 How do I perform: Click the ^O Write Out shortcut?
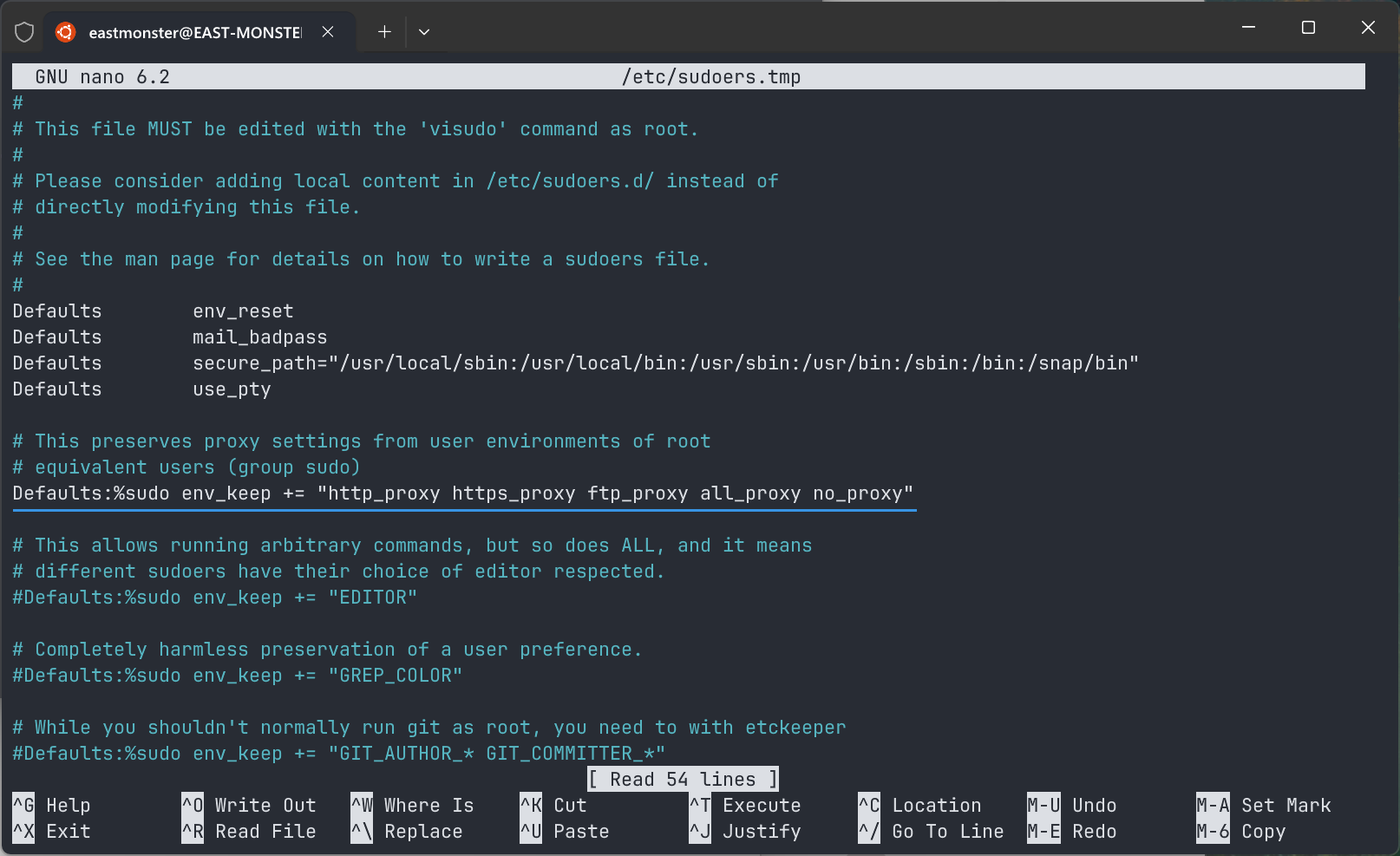pos(249,806)
